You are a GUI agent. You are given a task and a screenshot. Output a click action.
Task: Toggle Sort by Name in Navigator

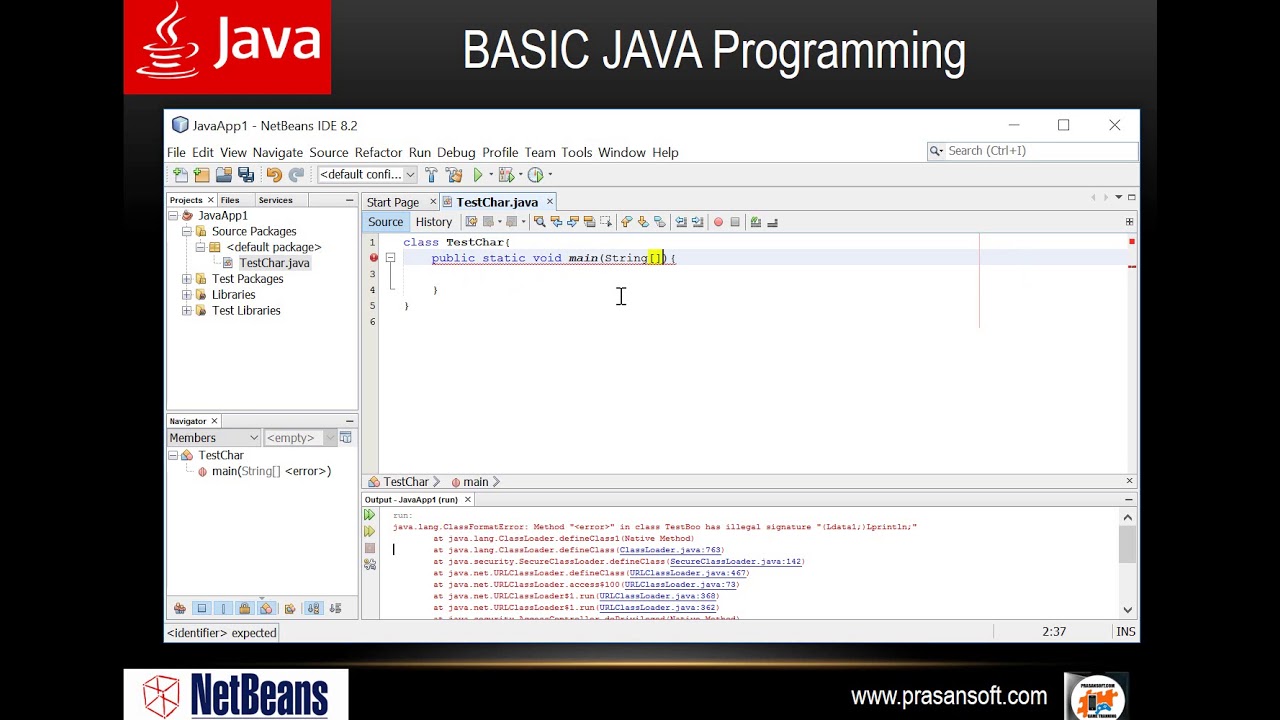click(x=313, y=608)
